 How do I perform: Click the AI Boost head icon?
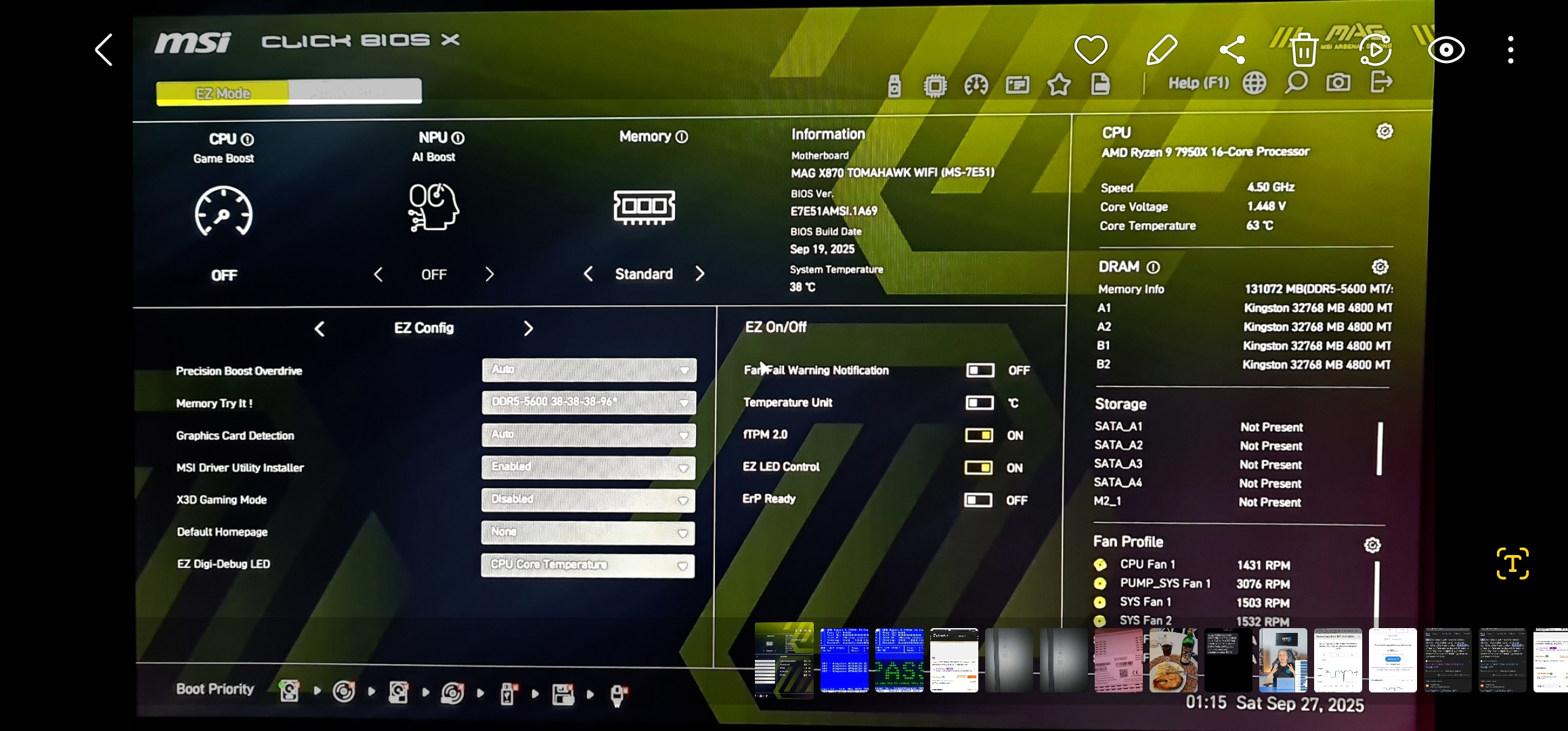tap(433, 207)
